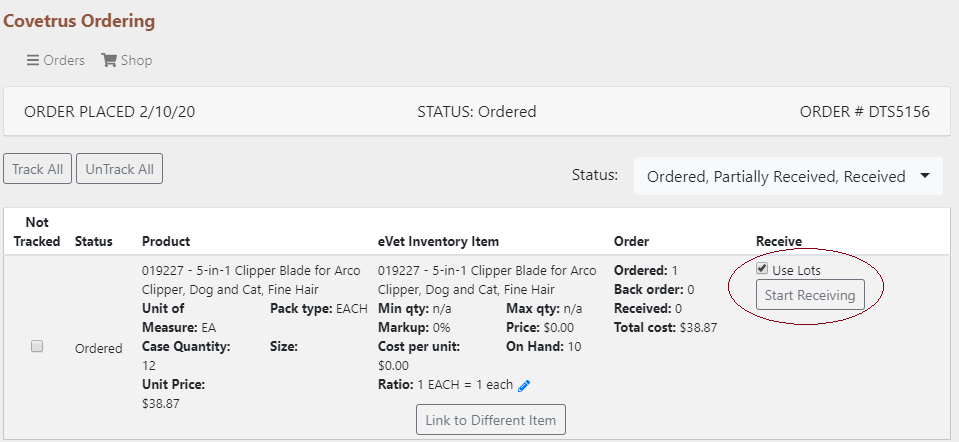Click the UnTrack All button

click(119, 169)
